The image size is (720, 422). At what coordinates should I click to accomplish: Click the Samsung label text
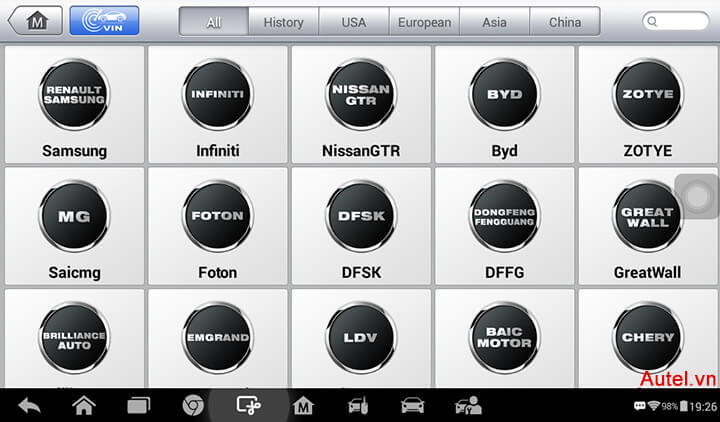click(74, 151)
